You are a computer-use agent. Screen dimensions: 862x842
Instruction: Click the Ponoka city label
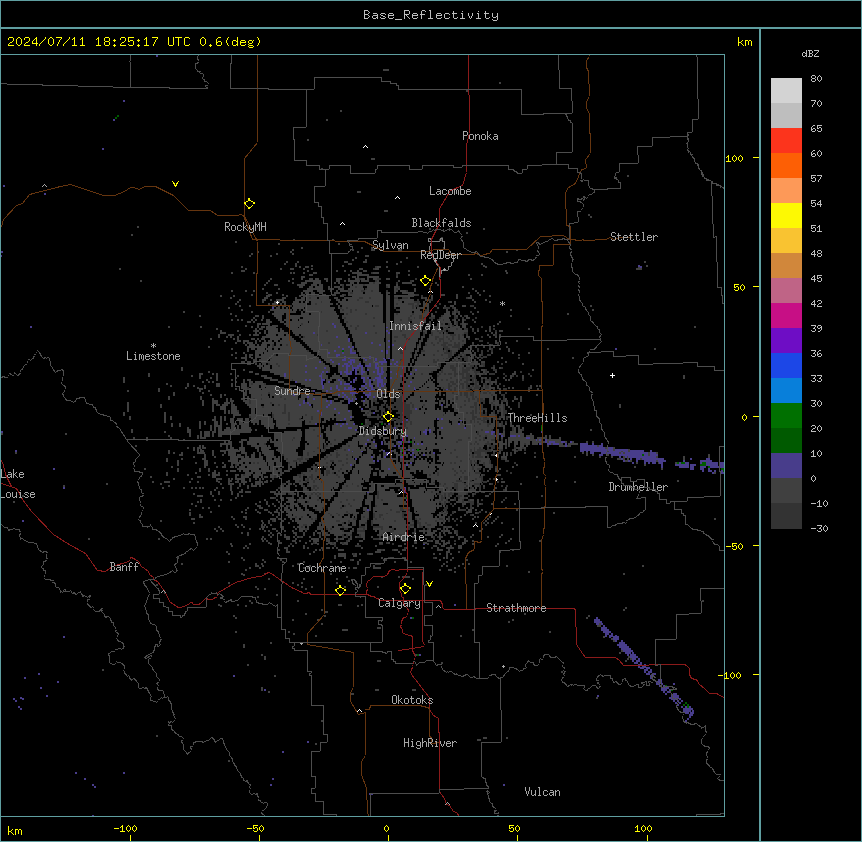(480, 136)
